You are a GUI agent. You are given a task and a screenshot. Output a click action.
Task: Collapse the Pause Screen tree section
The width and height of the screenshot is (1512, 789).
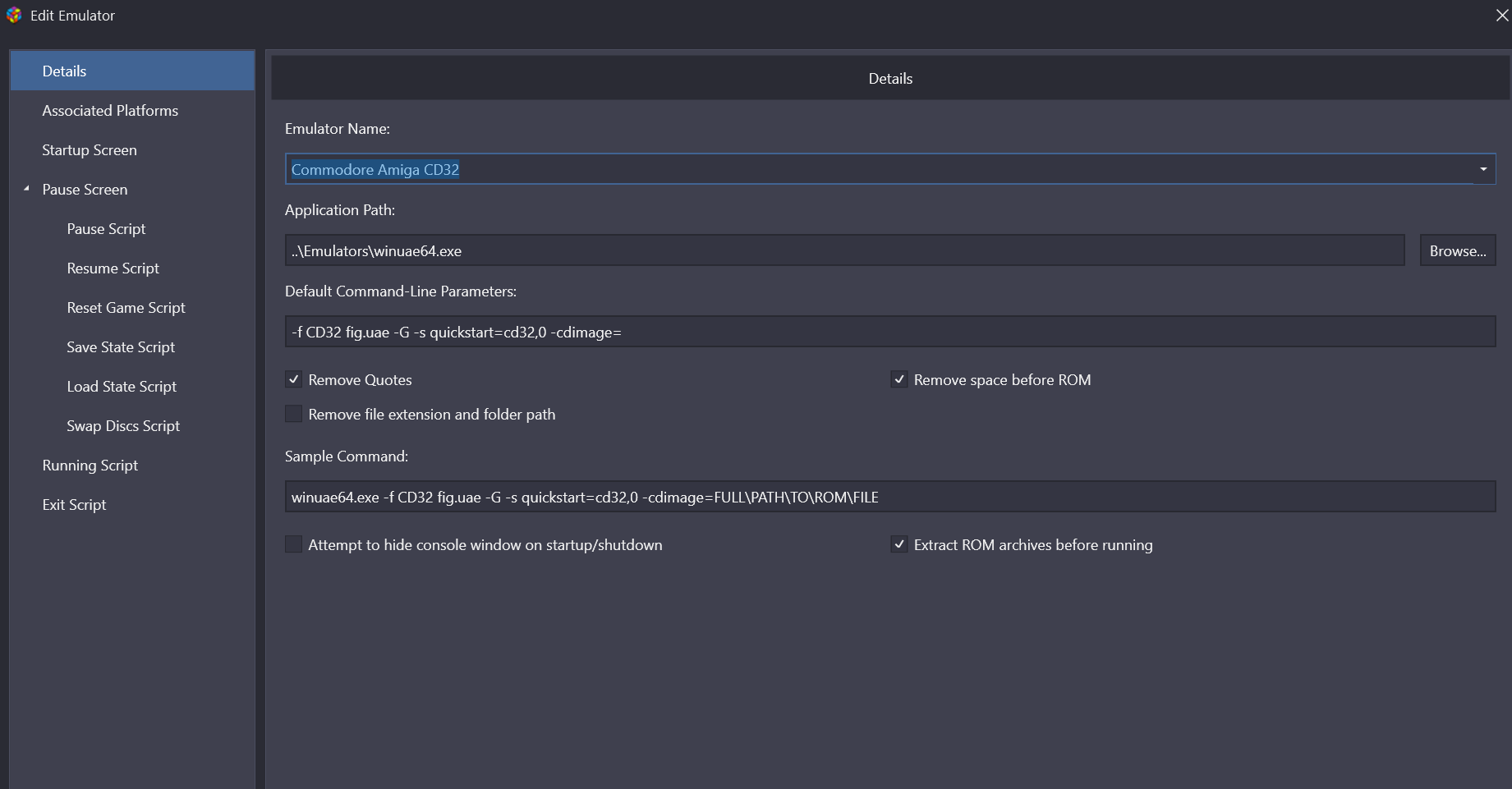point(26,189)
